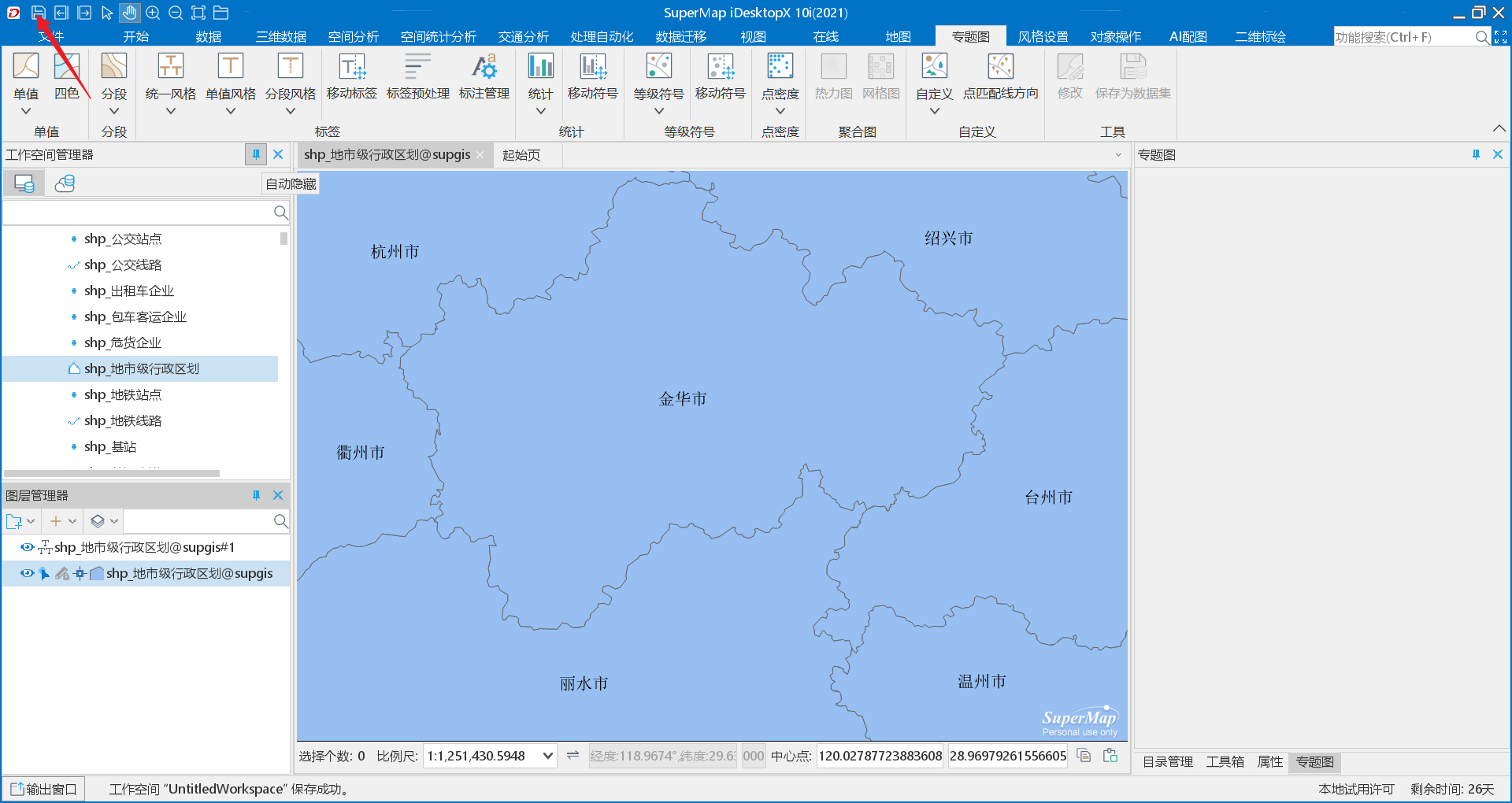Toggle selectable state of shp_地市级行政区划@supgis layer
The height and width of the screenshot is (803, 1512).
point(44,573)
